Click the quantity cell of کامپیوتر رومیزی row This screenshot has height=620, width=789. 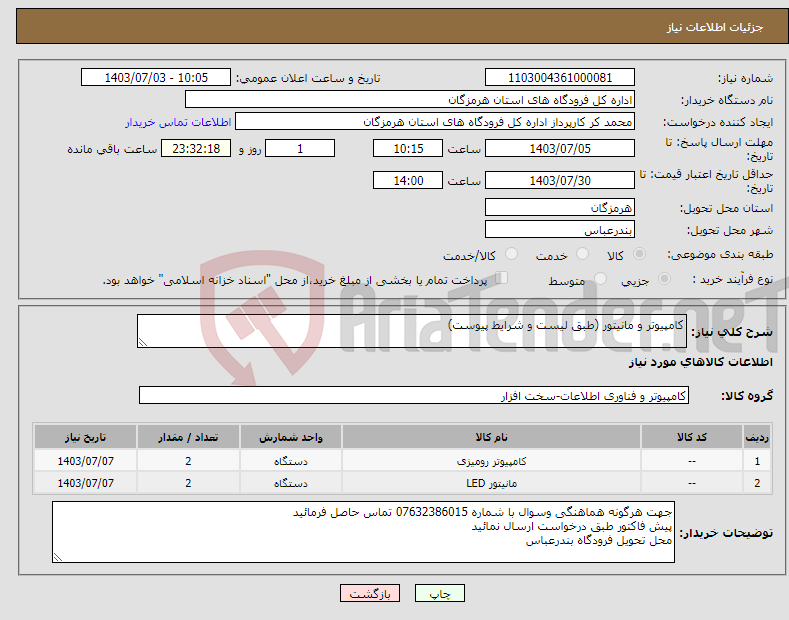point(188,460)
